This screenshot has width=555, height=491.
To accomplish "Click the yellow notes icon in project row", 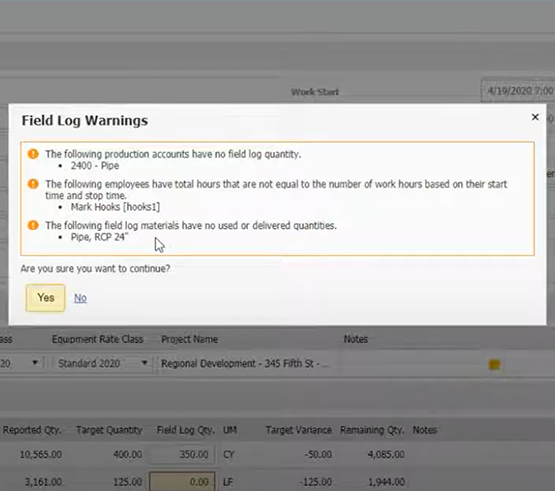I will (494, 364).
